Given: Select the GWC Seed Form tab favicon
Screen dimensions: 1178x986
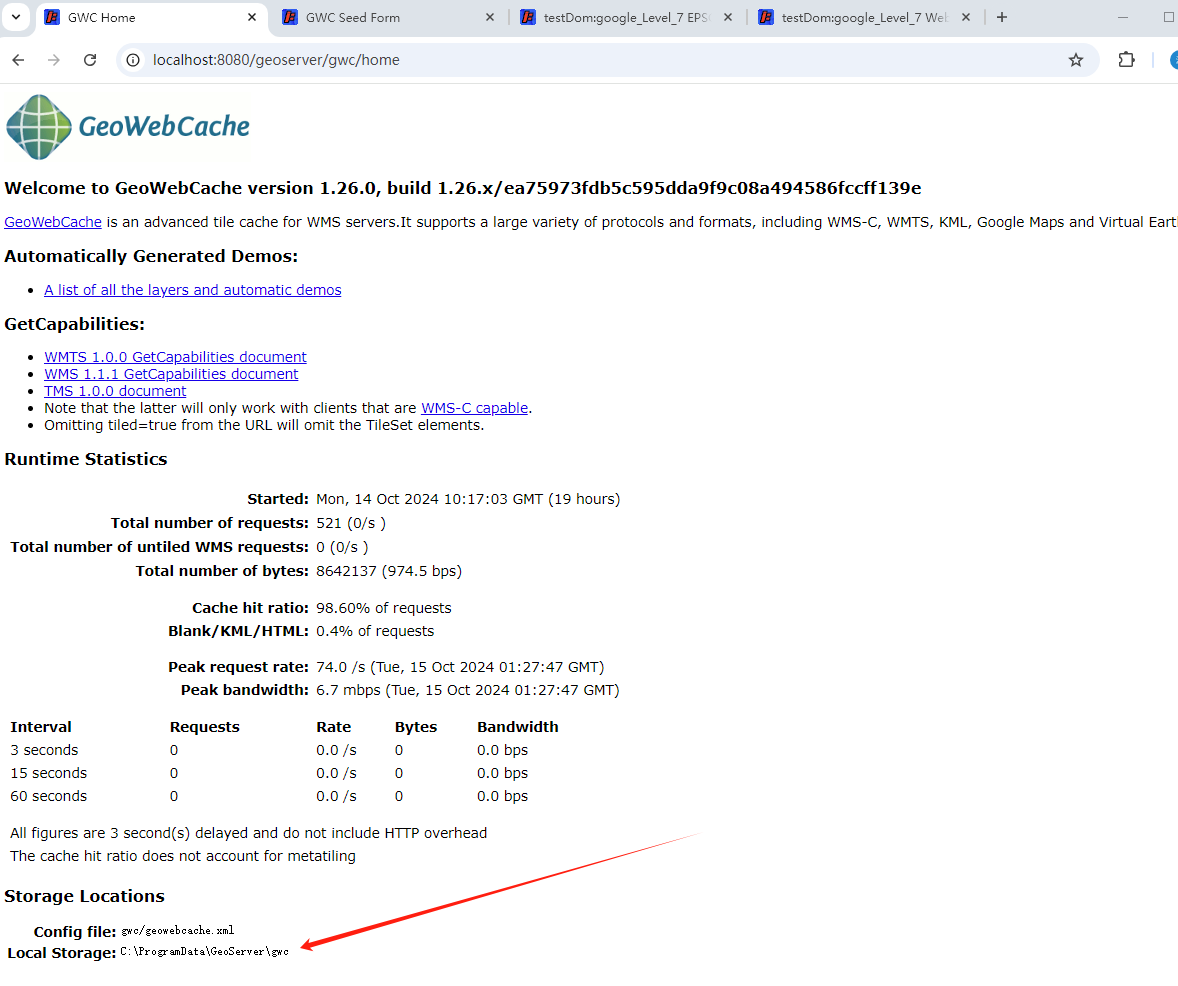Looking at the screenshot, I should [290, 17].
